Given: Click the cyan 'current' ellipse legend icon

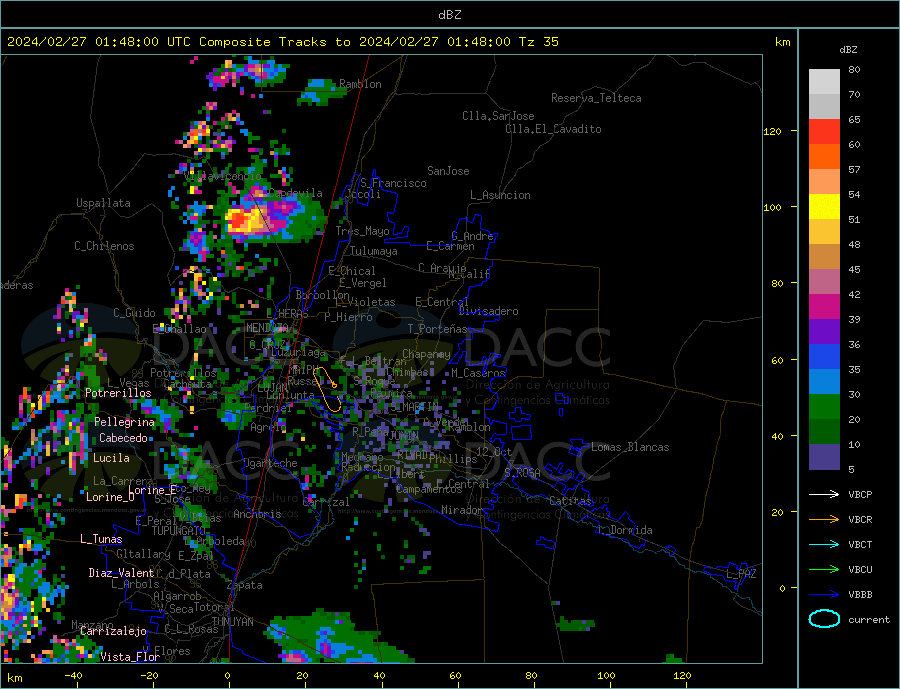Looking at the screenshot, I should click(x=824, y=619).
